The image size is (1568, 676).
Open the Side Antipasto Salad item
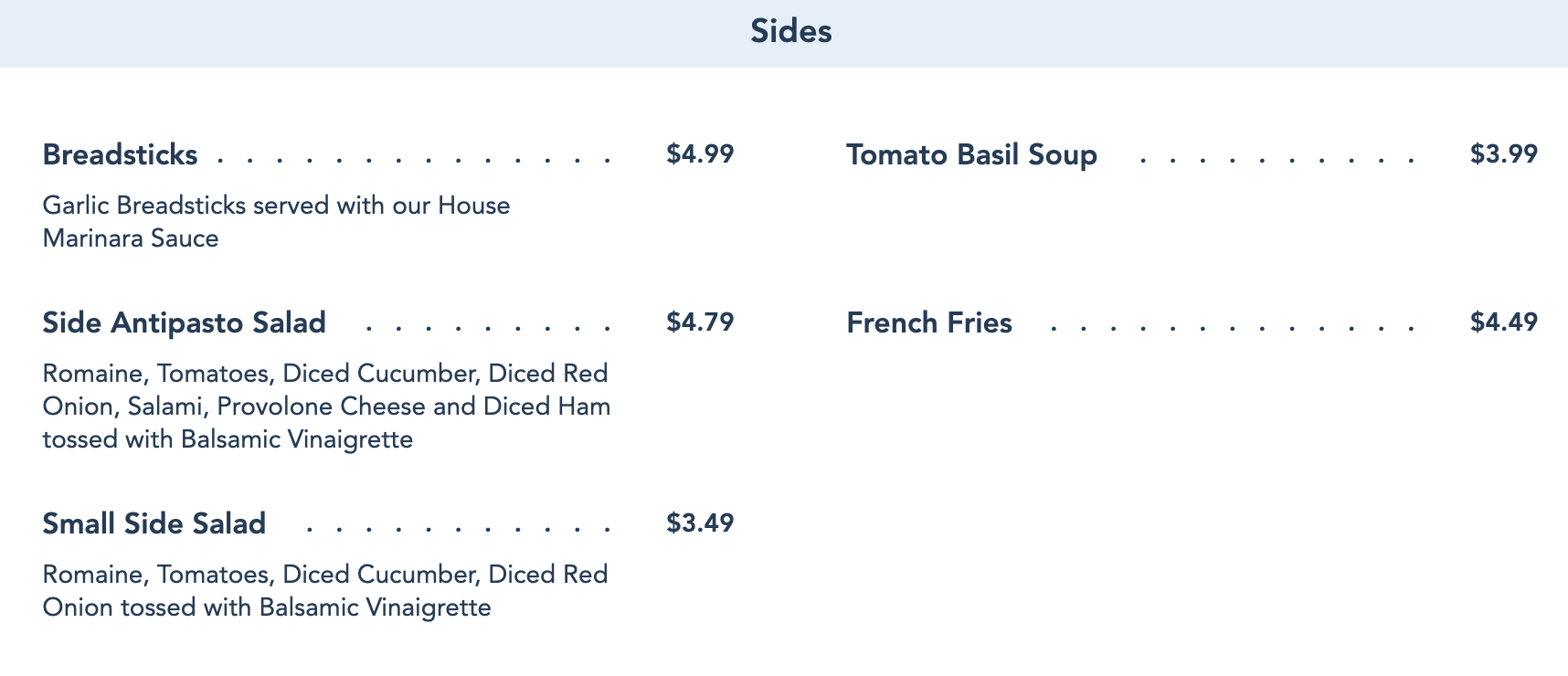pyautogui.click(x=184, y=322)
